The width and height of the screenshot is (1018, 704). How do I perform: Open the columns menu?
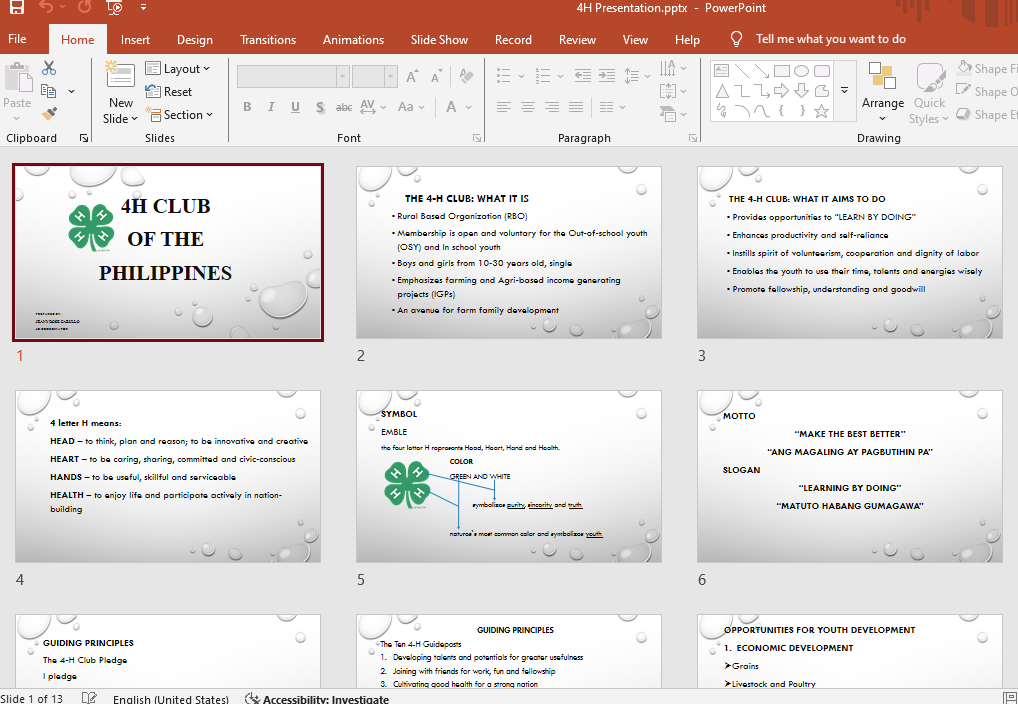[612, 107]
